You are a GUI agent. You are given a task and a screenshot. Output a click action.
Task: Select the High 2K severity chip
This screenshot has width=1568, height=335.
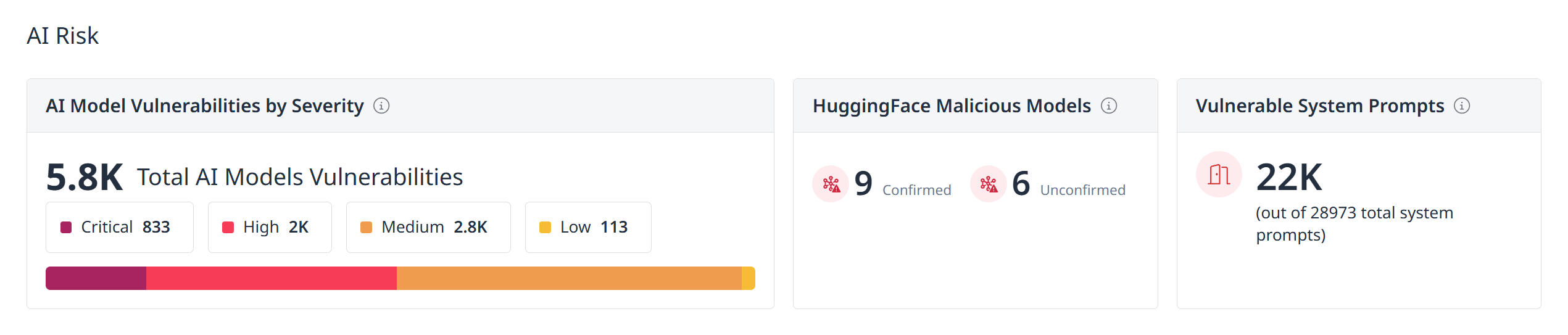point(270,228)
